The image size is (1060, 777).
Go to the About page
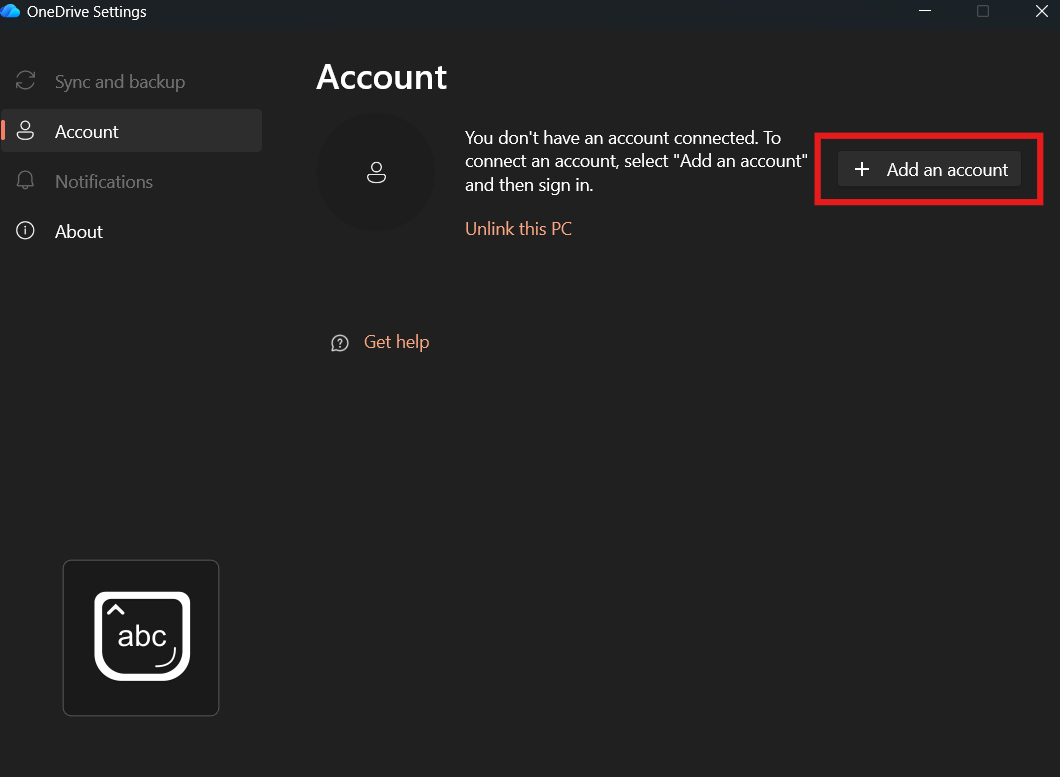(x=132, y=231)
